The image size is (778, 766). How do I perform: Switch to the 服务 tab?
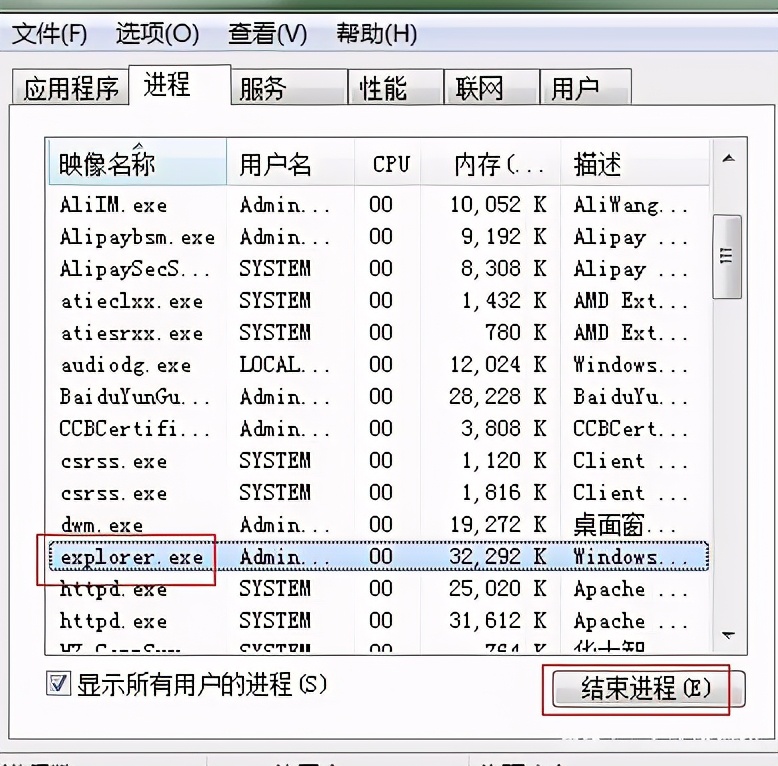(x=289, y=88)
